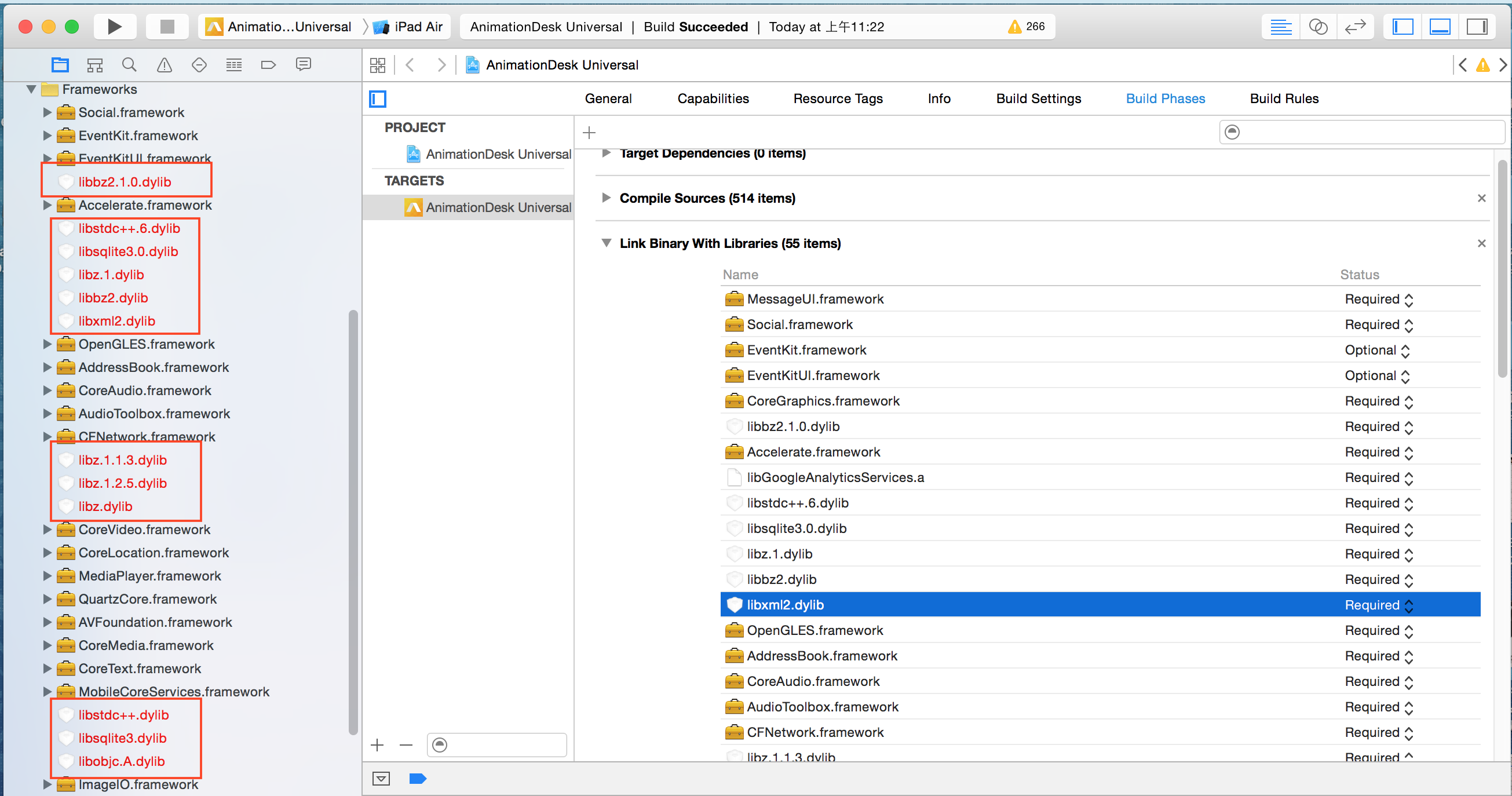Remove the Compile Sources phase

1481,198
